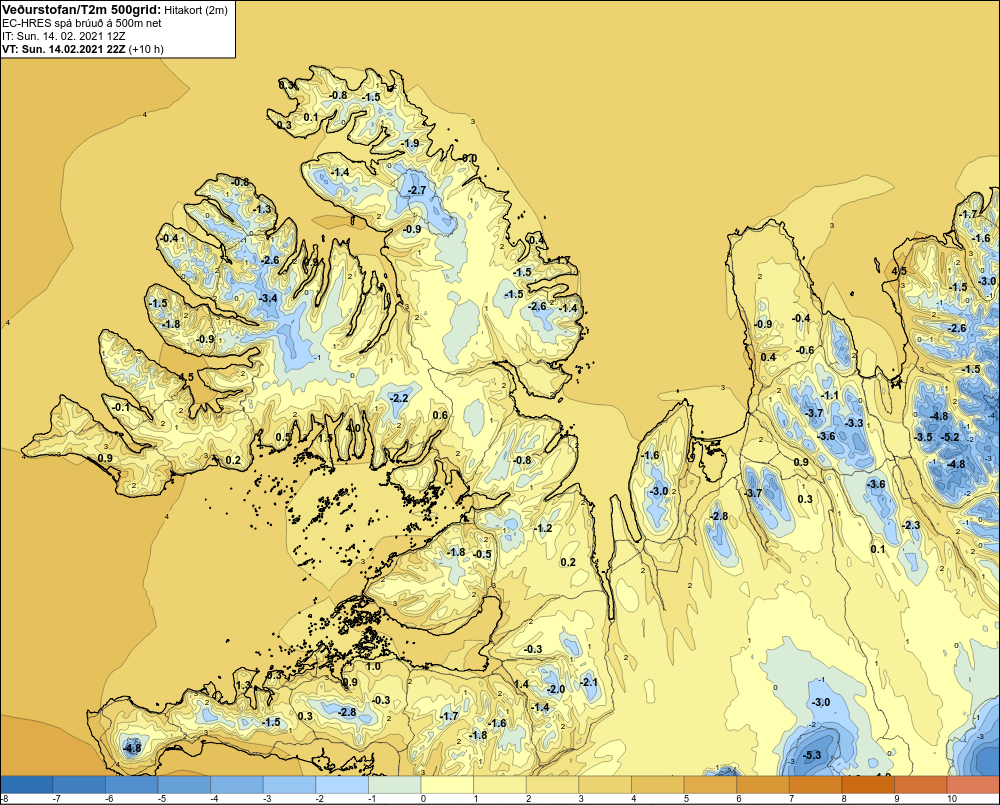
Task: Click the "-3.5" temperature value on the right
Action: [923, 437]
